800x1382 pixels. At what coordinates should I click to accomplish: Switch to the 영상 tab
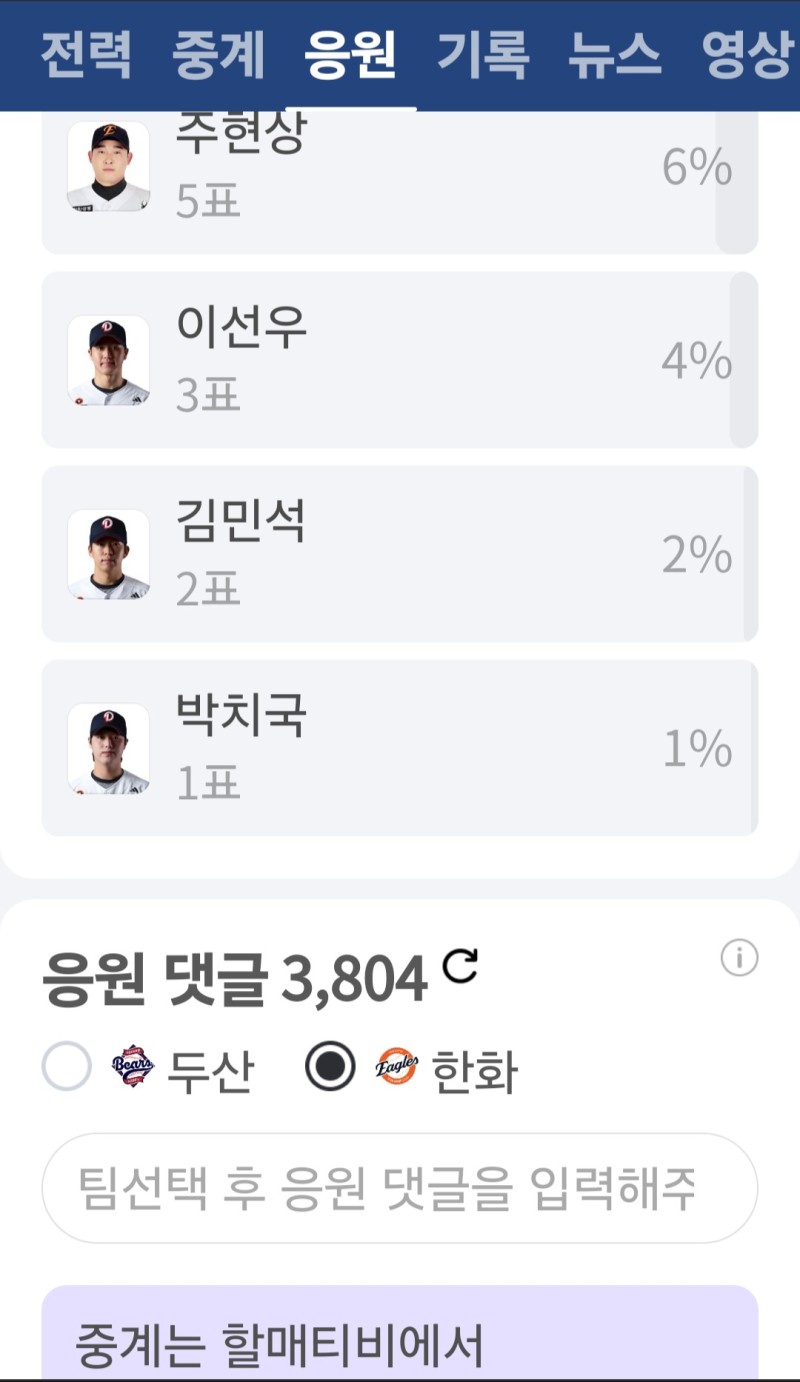[x=745, y=56]
